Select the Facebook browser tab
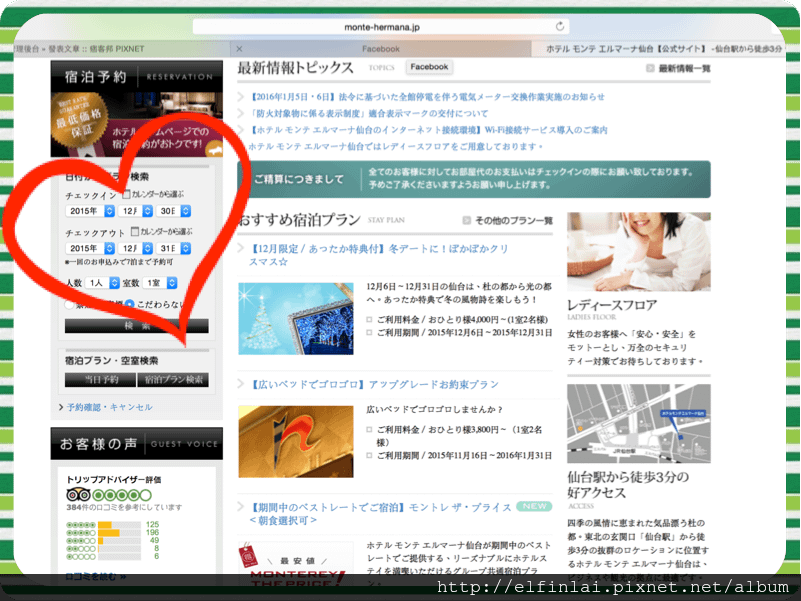 (x=381, y=49)
